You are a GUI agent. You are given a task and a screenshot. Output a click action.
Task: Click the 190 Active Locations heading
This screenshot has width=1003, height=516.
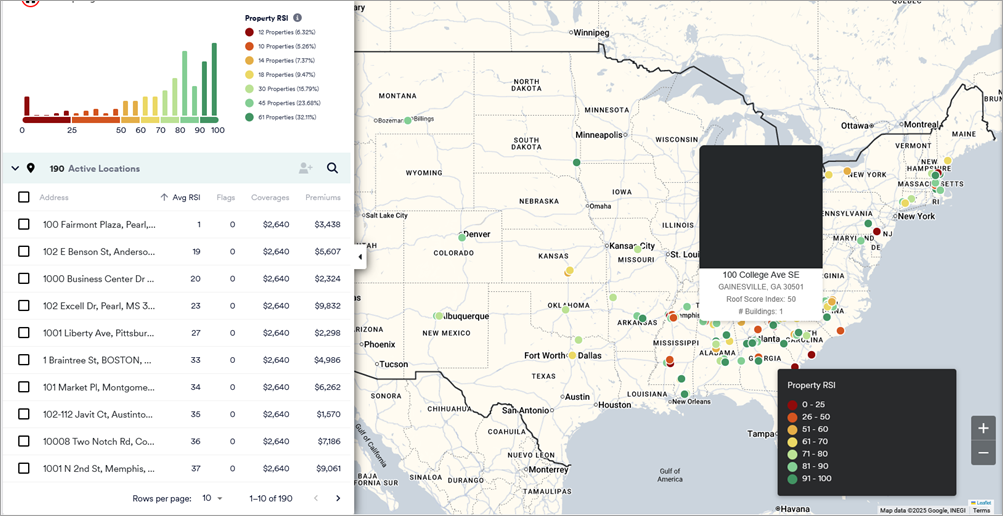tap(95, 169)
